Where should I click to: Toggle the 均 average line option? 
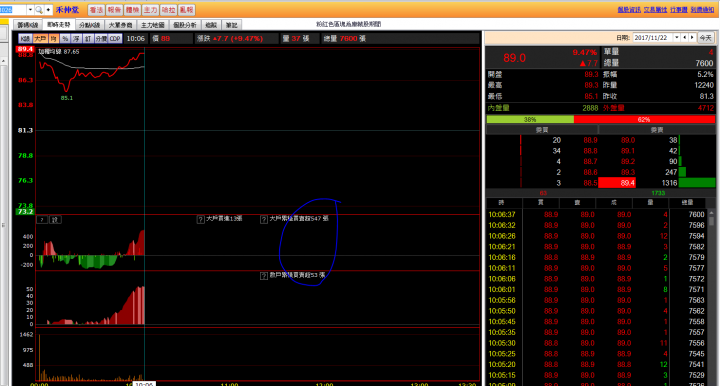click(54, 39)
